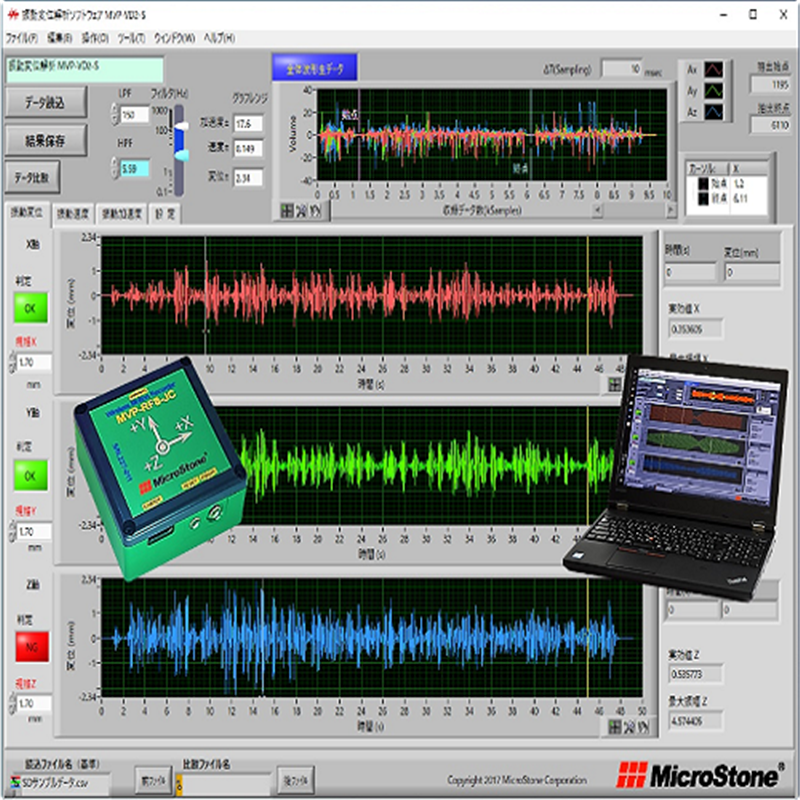Select the HPF value field showing 5.59
This screenshot has height=800, width=800.
click(134, 168)
